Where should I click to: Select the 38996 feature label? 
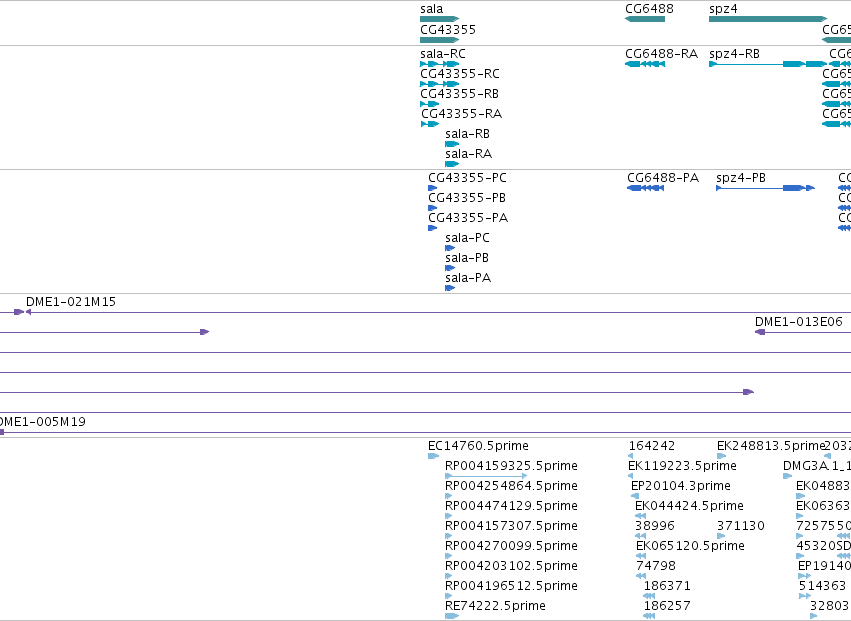[x=655, y=527]
